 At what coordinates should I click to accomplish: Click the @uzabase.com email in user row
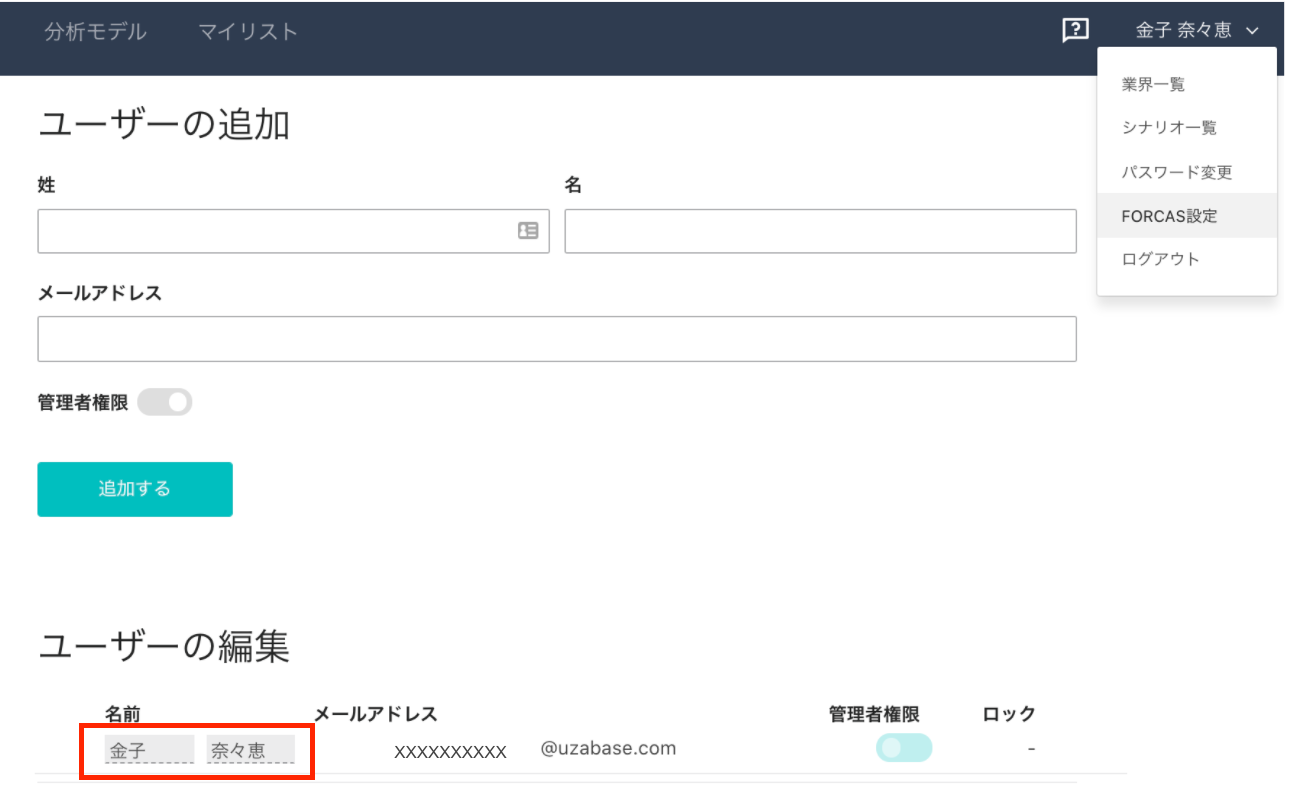(x=608, y=748)
